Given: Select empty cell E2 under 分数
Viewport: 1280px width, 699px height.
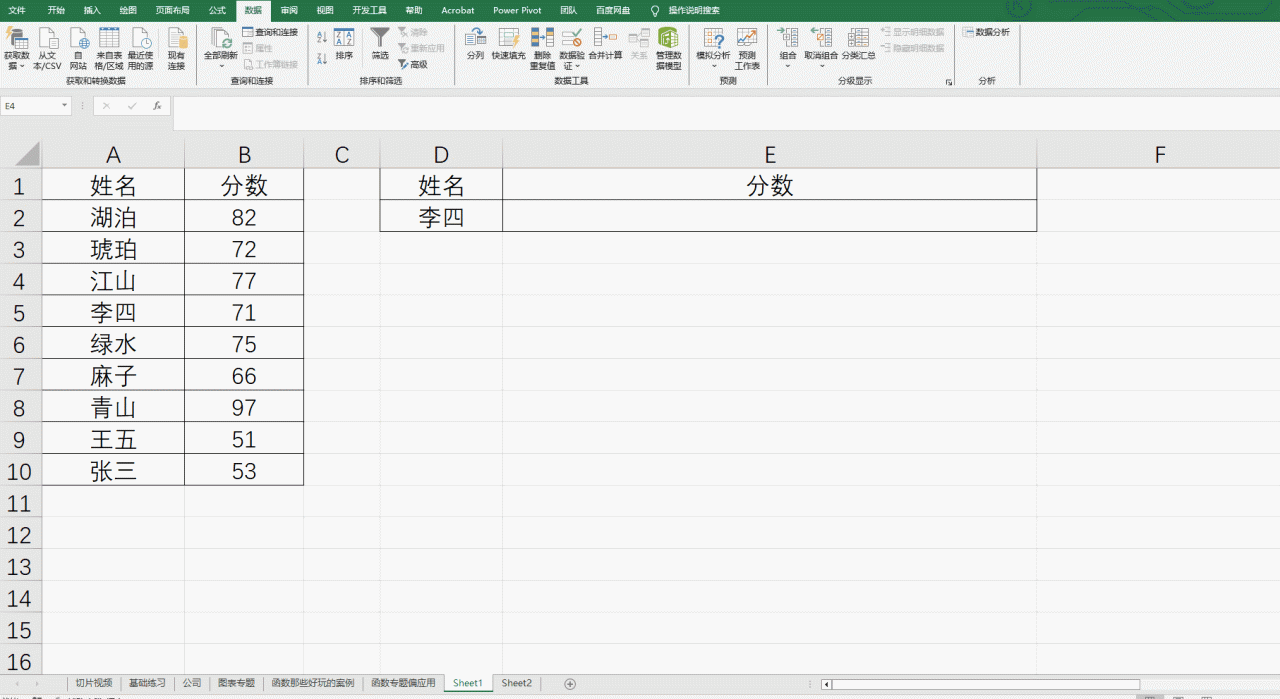Looking at the screenshot, I should (x=769, y=216).
